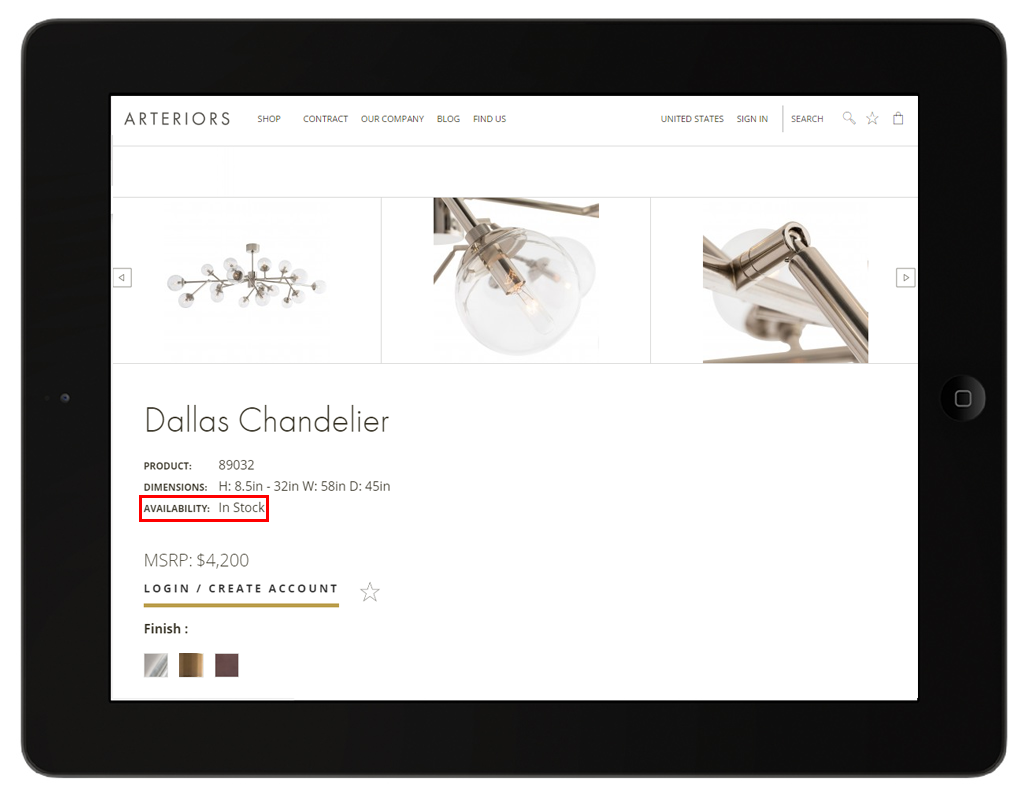This screenshot has width=1024, height=798.
Task: Open the Our Company menu
Action: (392, 119)
